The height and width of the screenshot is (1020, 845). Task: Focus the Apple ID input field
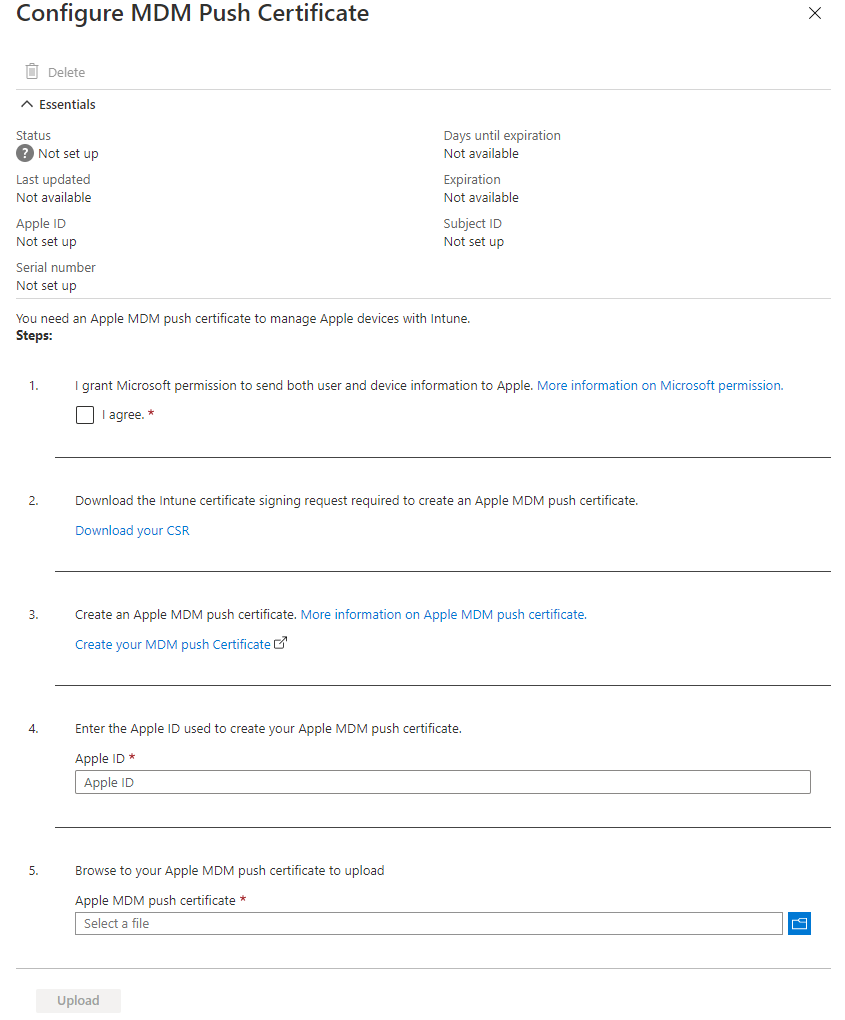[x=442, y=783]
